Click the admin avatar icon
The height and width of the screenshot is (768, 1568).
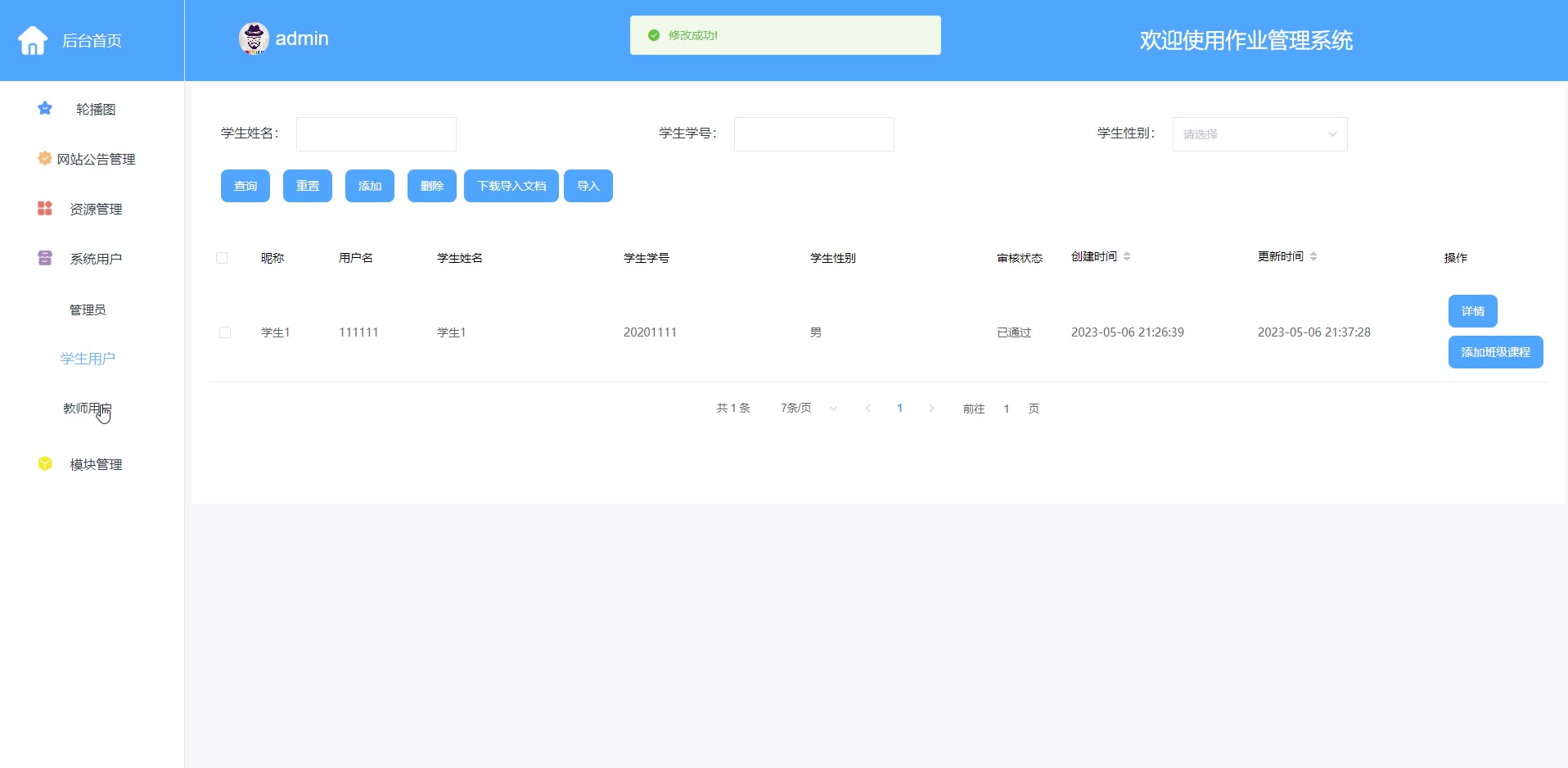coord(254,38)
